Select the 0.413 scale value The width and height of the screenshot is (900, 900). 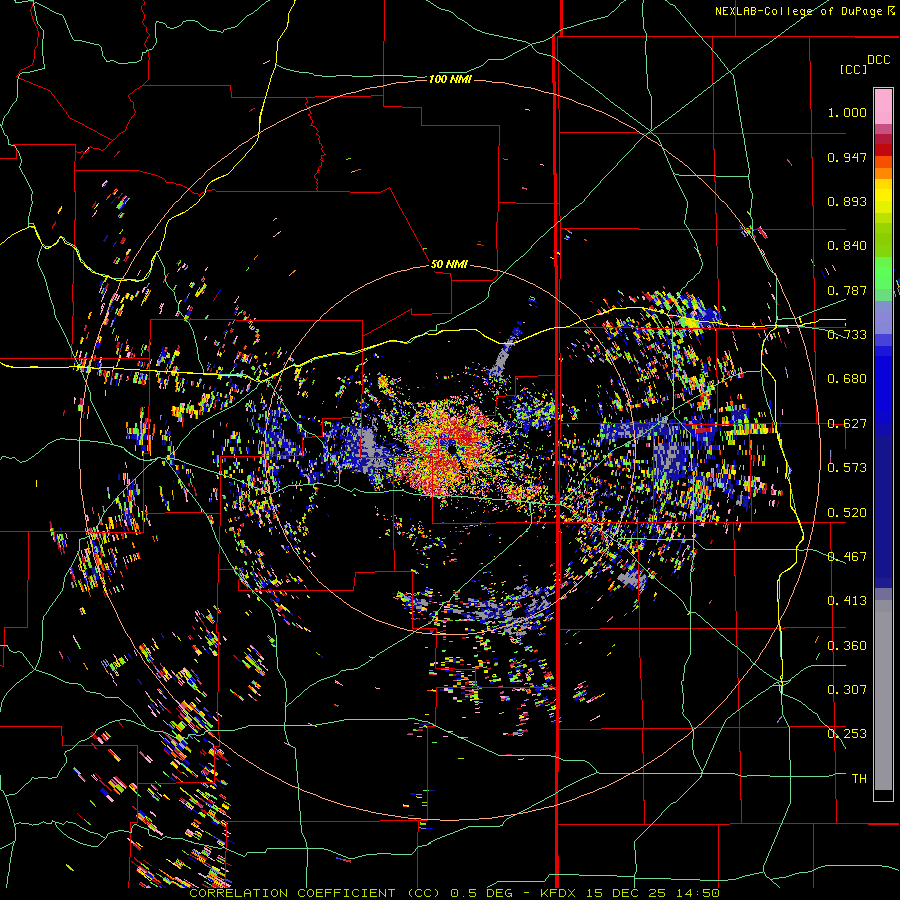[x=847, y=601]
